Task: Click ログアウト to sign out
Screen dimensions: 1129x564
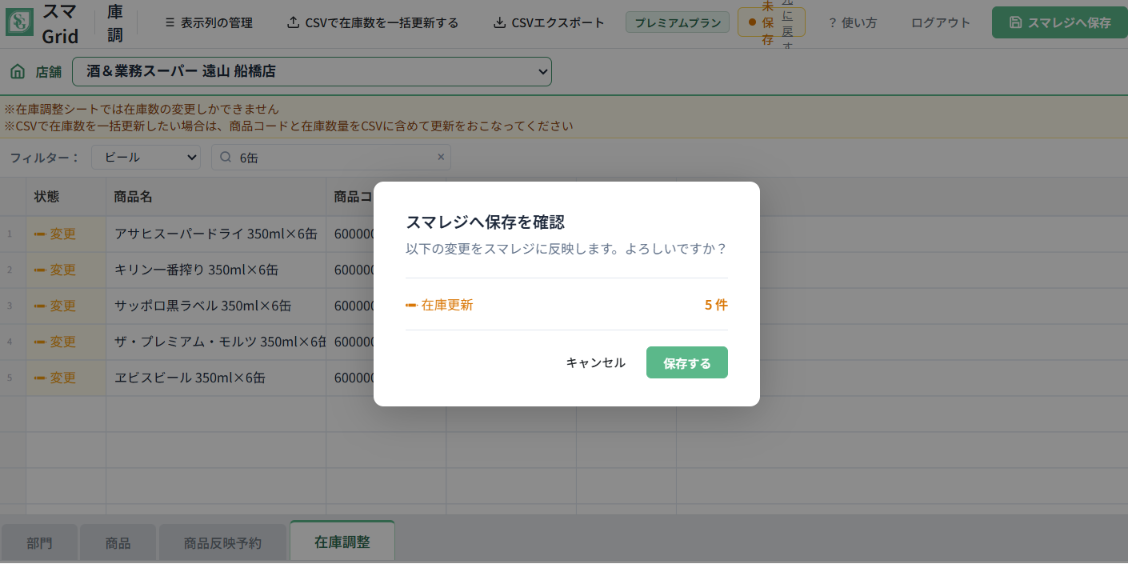Action: pyautogui.click(x=940, y=23)
